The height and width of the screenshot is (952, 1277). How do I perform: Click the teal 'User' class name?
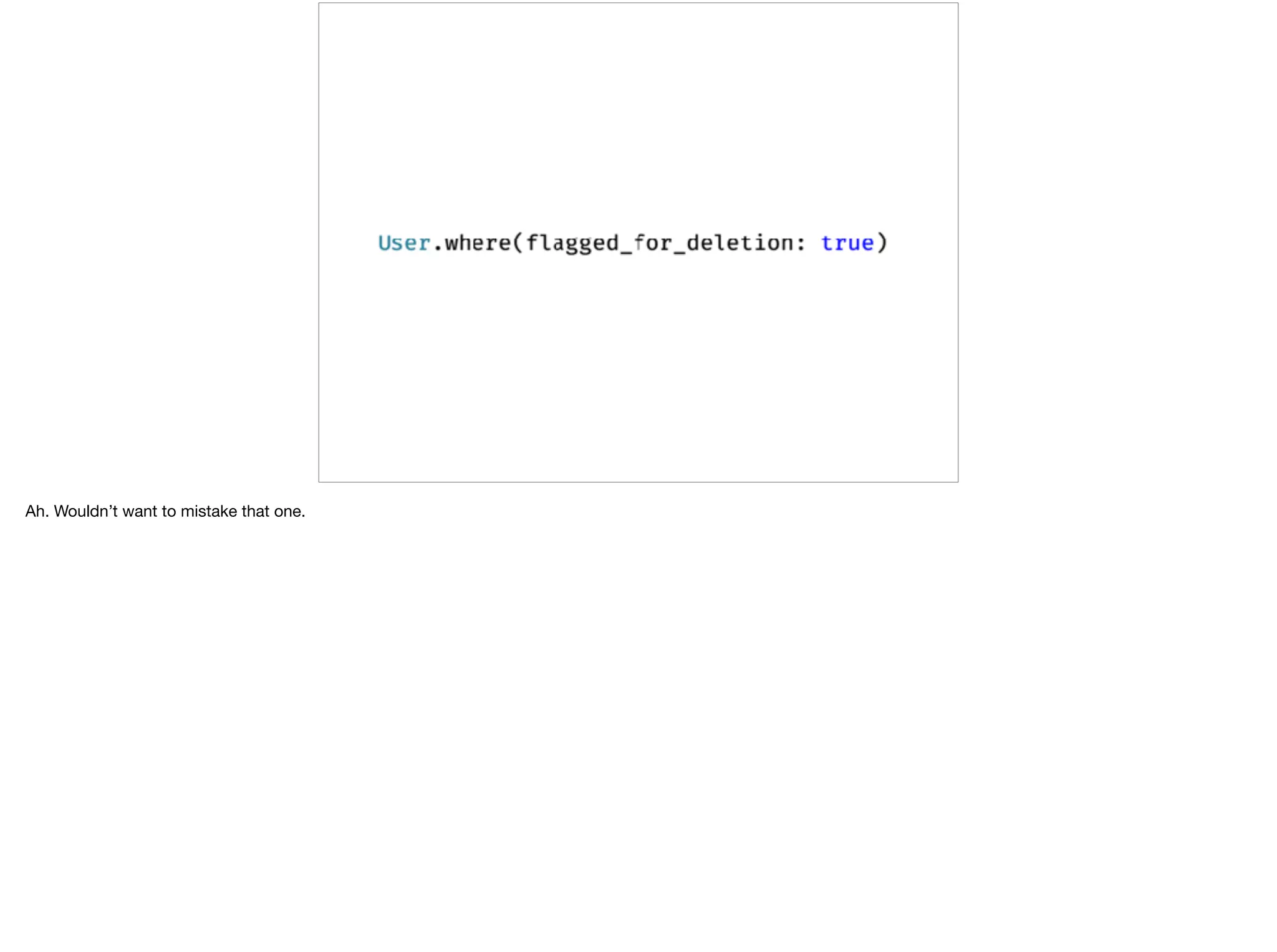[x=404, y=243]
